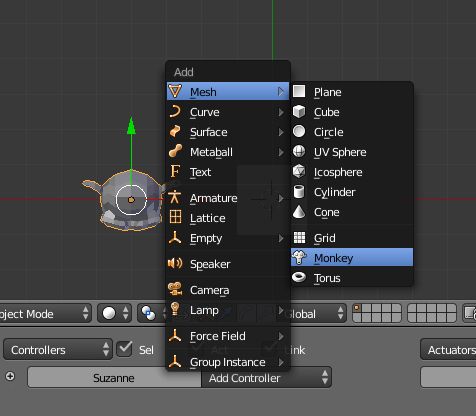Choose Camera in the Add menu
The image size is (476, 416).
click(x=228, y=290)
